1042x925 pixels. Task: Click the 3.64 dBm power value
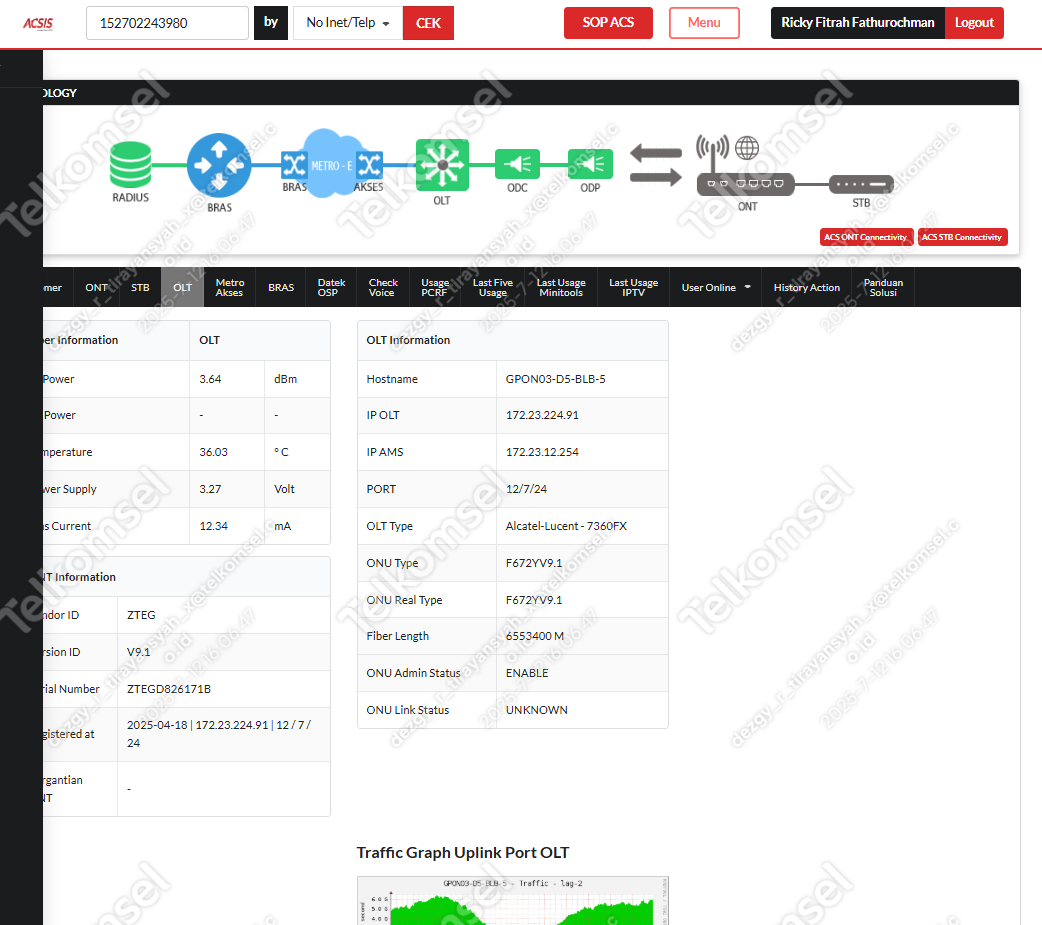pos(210,379)
